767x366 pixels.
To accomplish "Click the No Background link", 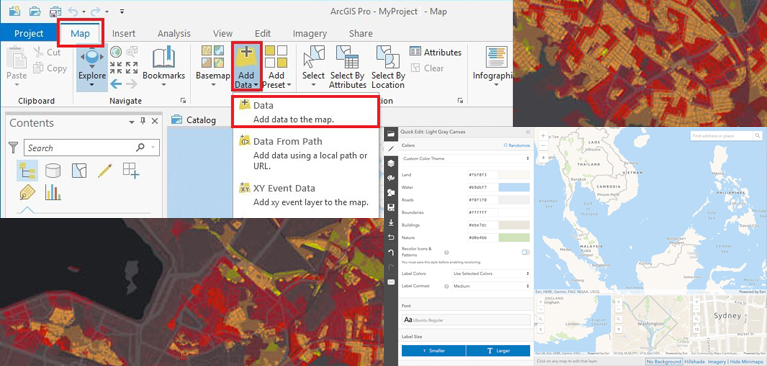I will coord(664,362).
